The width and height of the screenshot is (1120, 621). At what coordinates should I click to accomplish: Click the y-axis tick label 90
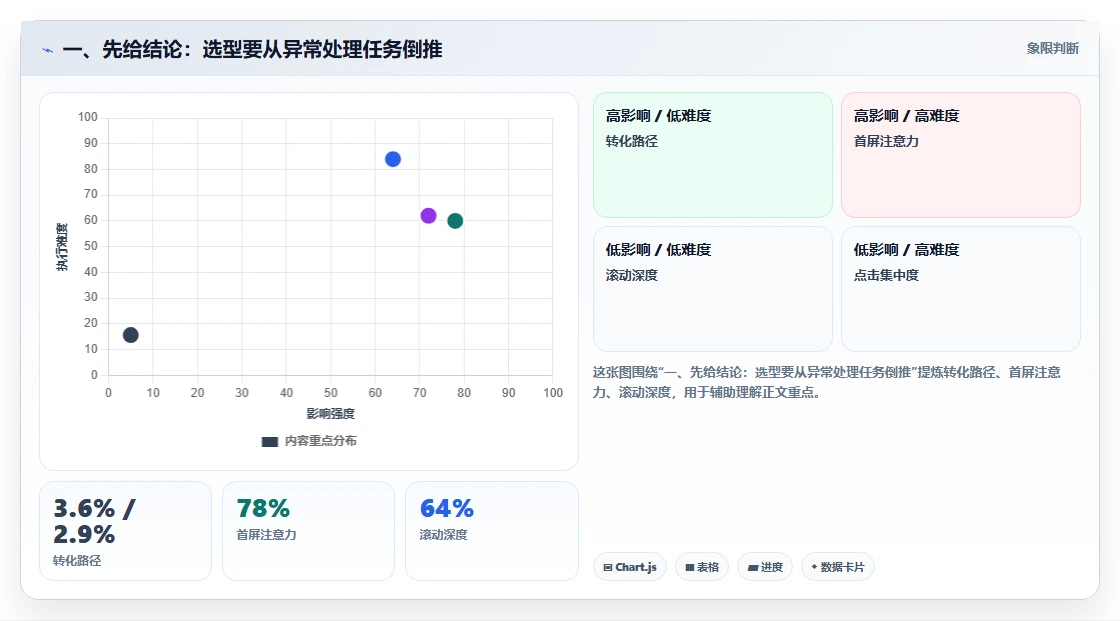tap(91, 143)
